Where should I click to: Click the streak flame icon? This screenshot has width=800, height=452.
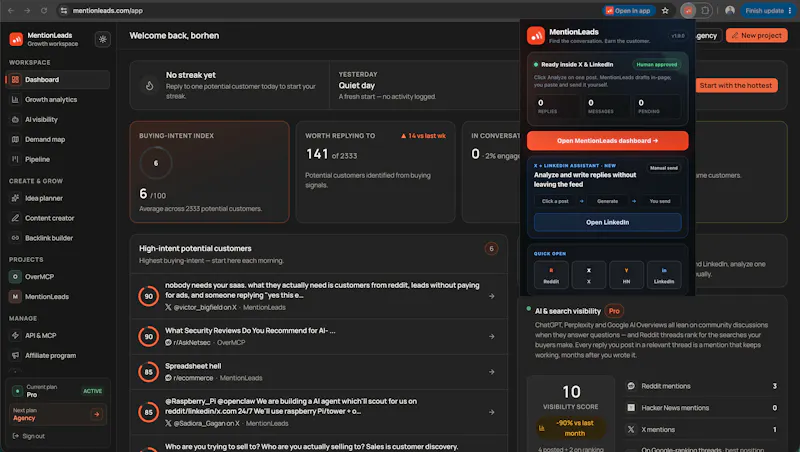point(149,86)
